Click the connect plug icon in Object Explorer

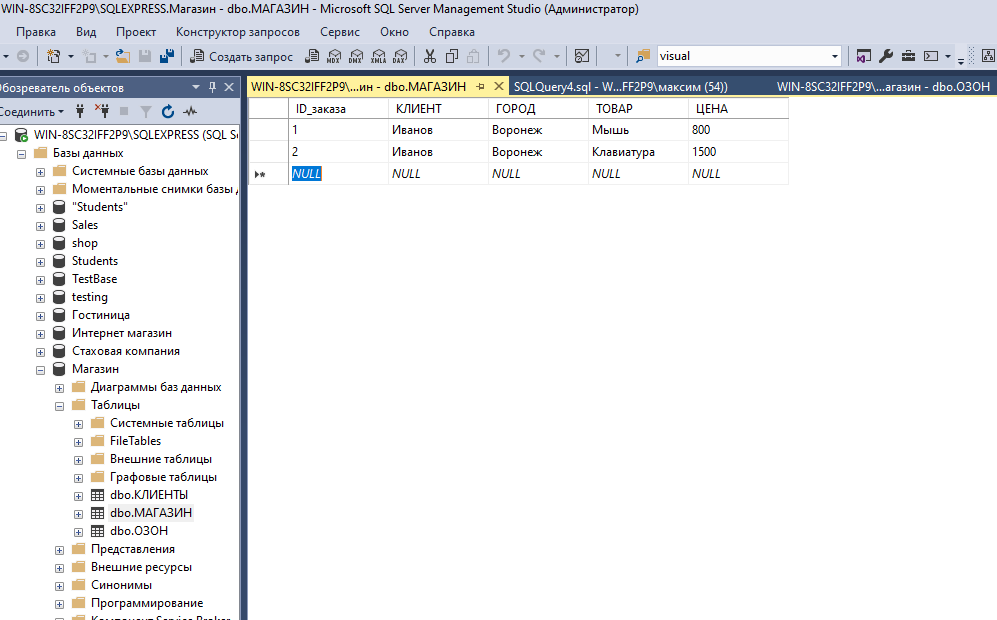(x=80, y=112)
